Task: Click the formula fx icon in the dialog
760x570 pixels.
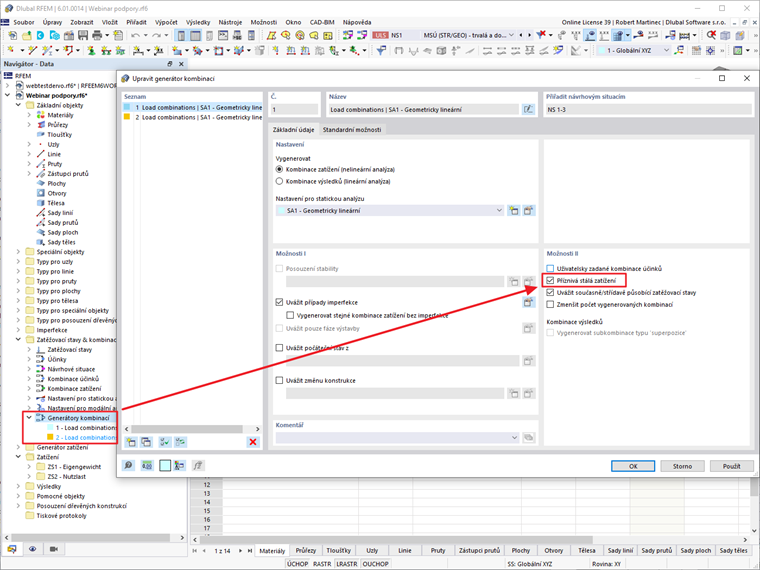Action: [197, 466]
